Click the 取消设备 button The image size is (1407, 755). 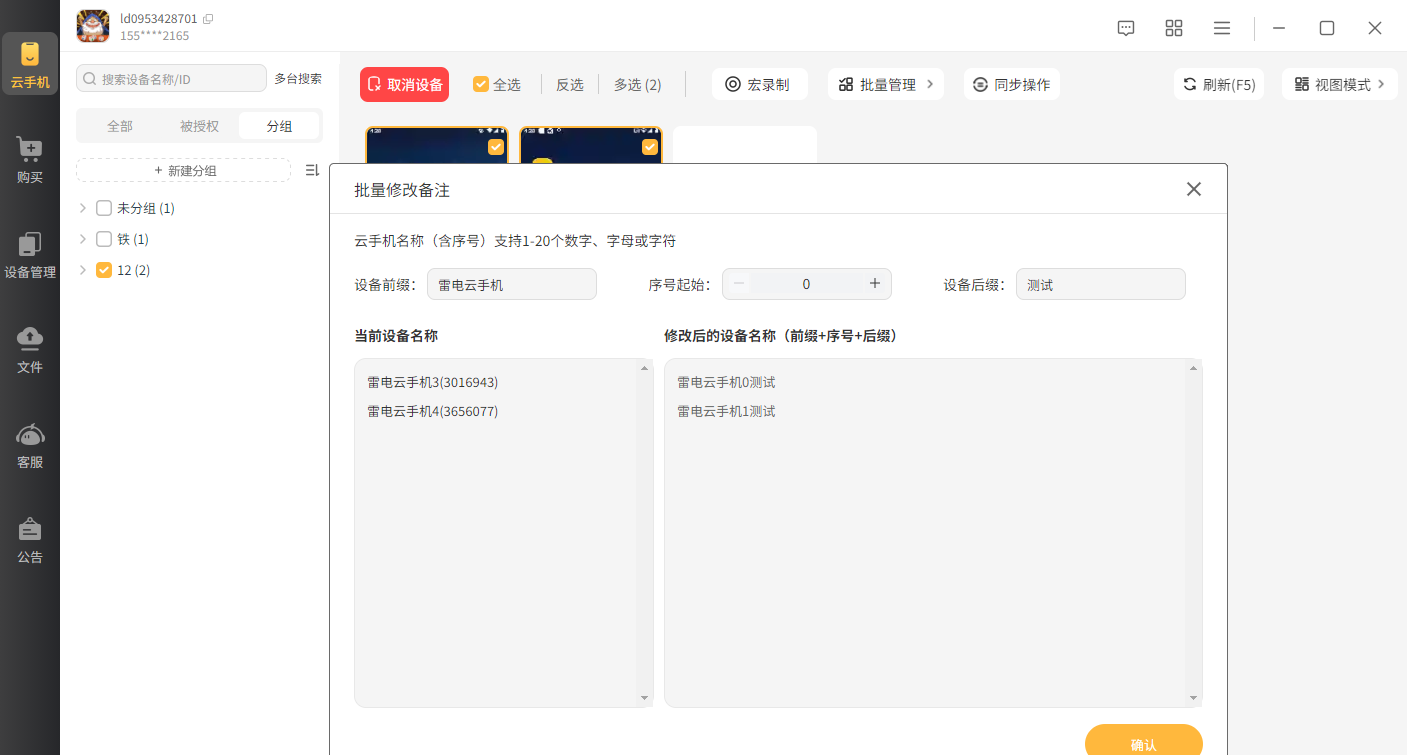(405, 85)
